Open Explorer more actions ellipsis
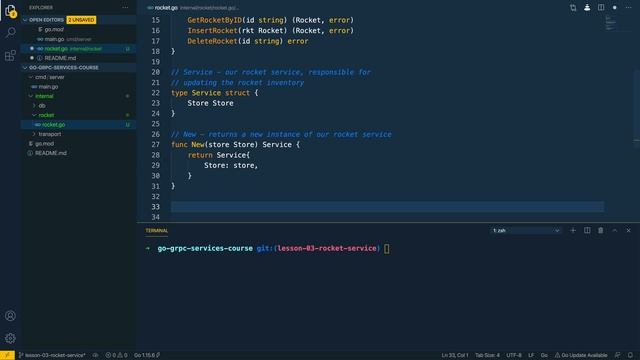Screen dimensions: 640x360 pyautogui.click(x=125, y=7)
